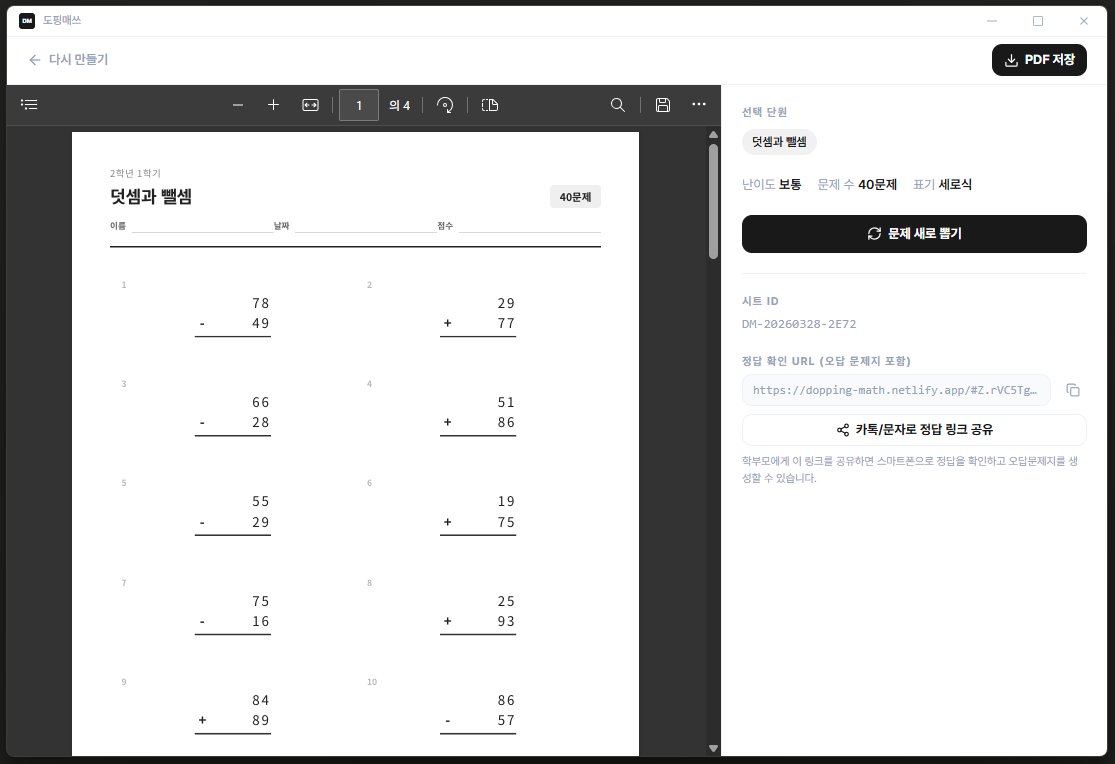Screen dimensions: 1115x764
Task: Click the 덧셈과 뺄셈 worksheet title
Action: point(151,196)
